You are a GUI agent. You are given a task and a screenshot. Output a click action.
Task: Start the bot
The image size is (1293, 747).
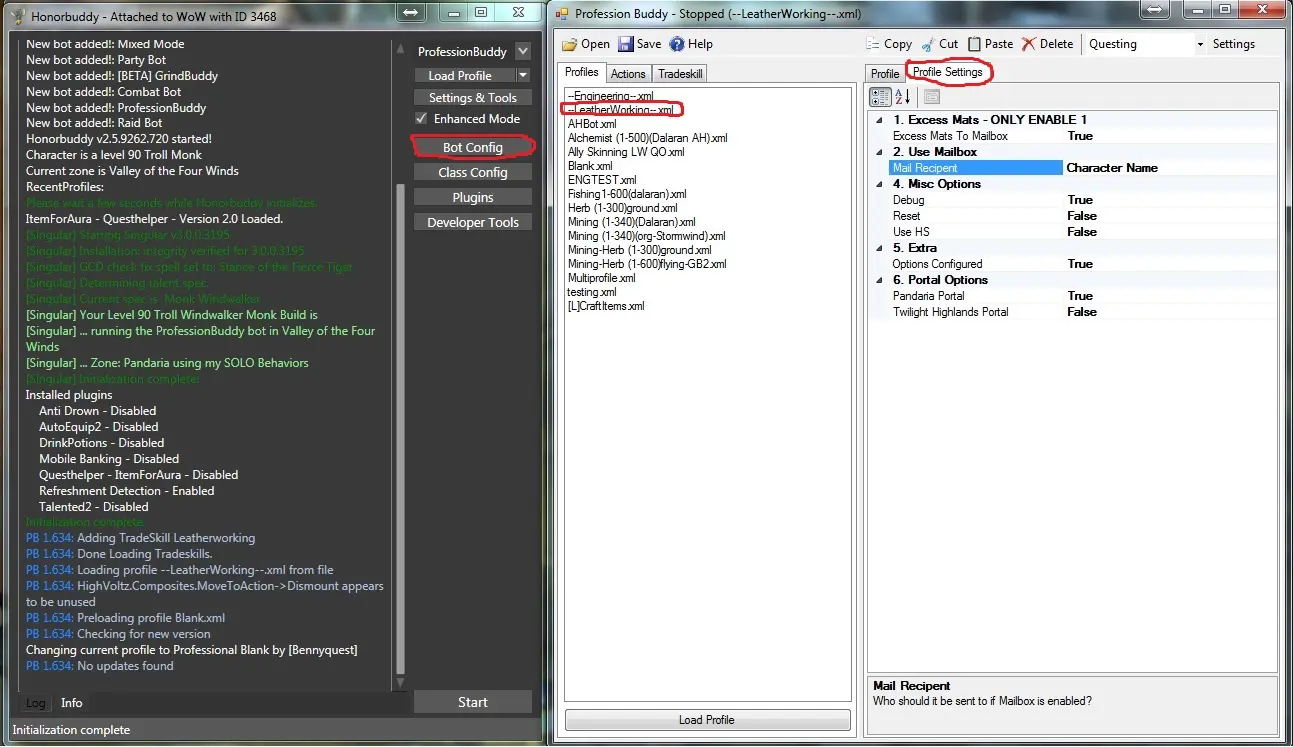point(473,702)
